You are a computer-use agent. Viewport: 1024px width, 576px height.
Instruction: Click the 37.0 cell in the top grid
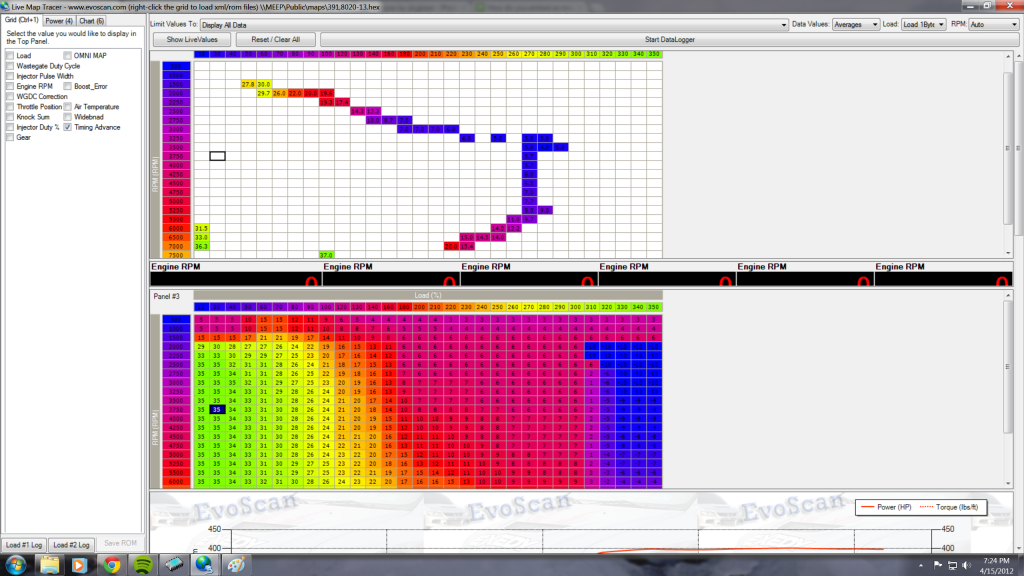(326, 255)
